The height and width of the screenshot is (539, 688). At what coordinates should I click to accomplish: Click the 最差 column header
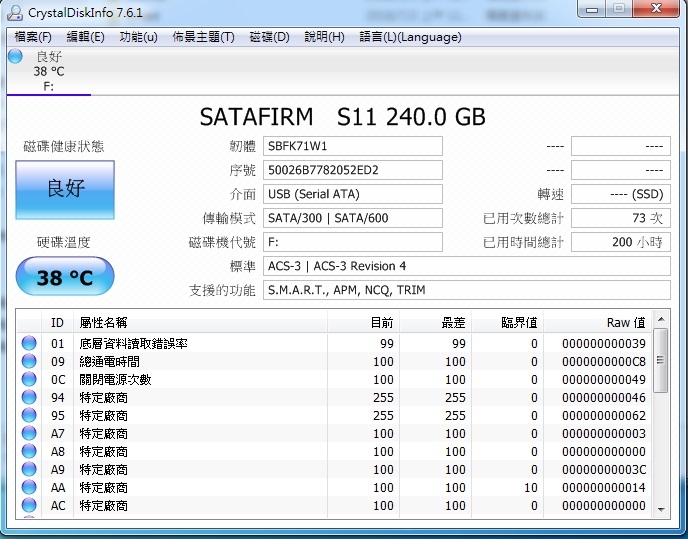[435, 323]
